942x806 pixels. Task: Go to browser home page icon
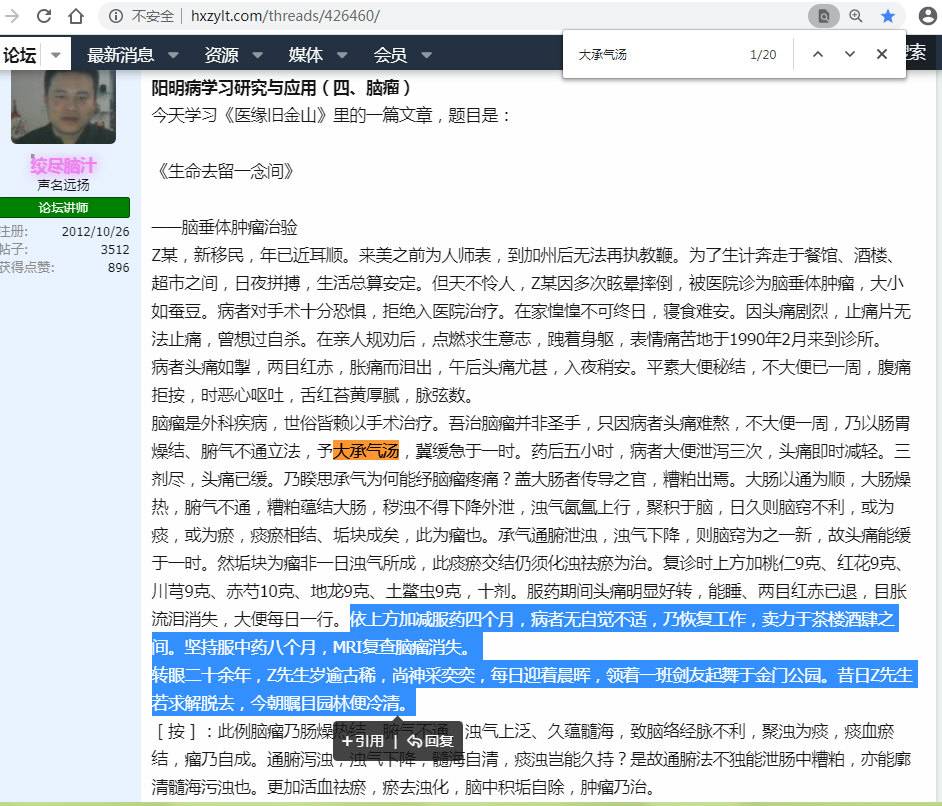pos(76,16)
